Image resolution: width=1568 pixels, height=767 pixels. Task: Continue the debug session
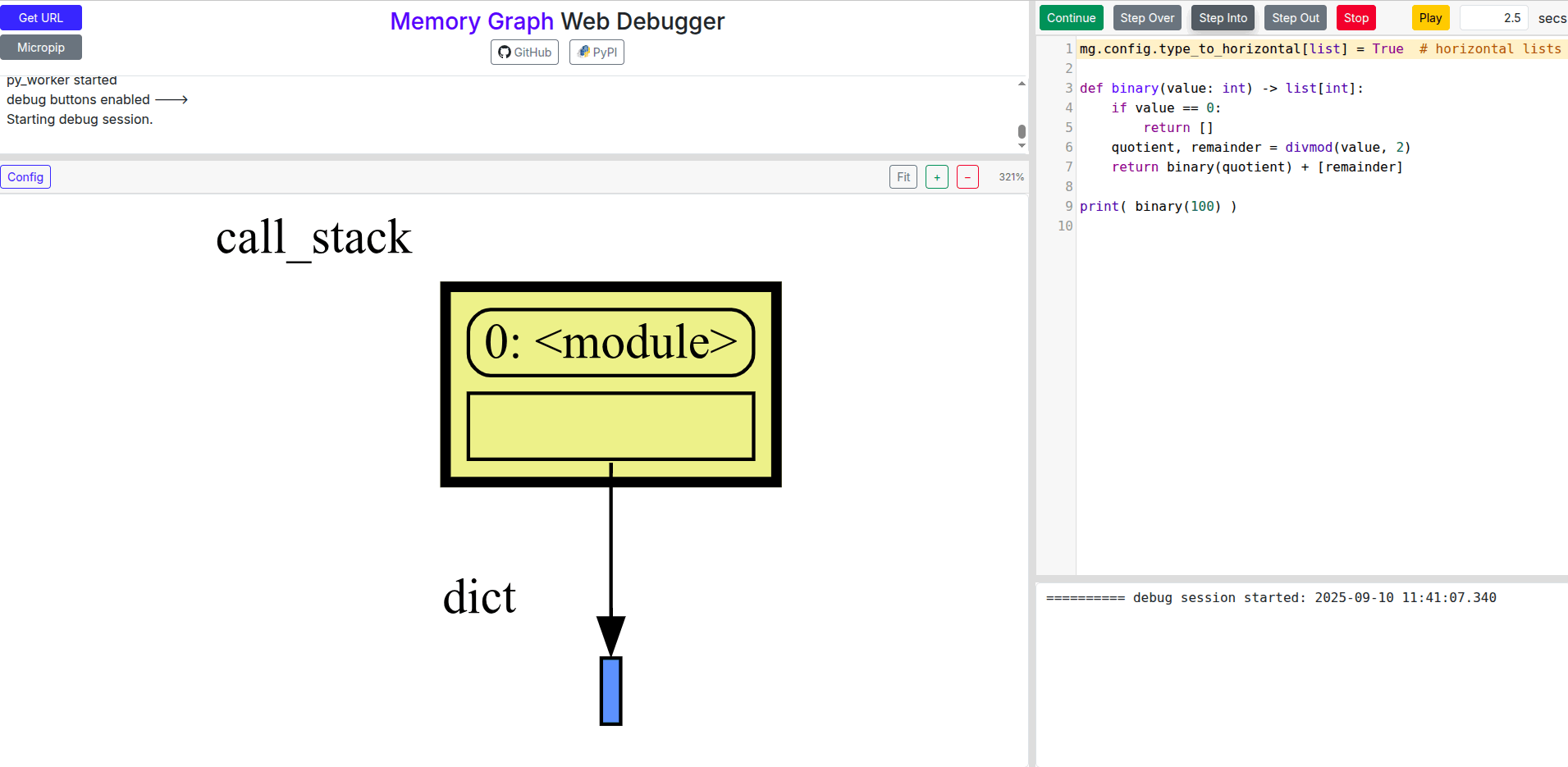(1071, 18)
